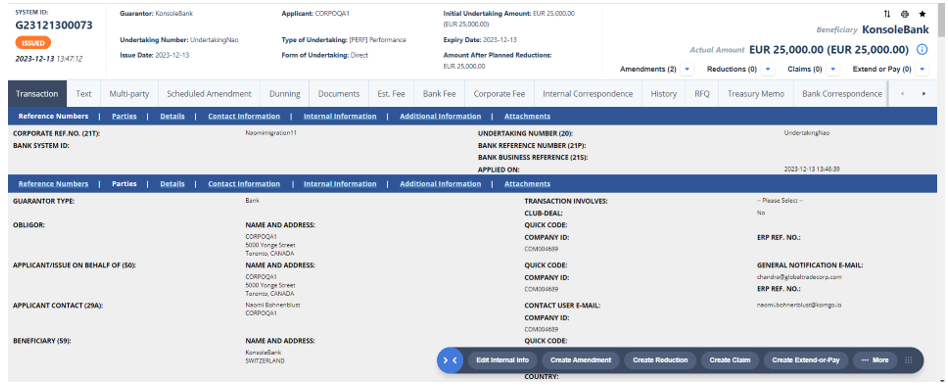The height and width of the screenshot is (387, 948).
Task: Grab the action bar grid handle
Action: point(908,360)
